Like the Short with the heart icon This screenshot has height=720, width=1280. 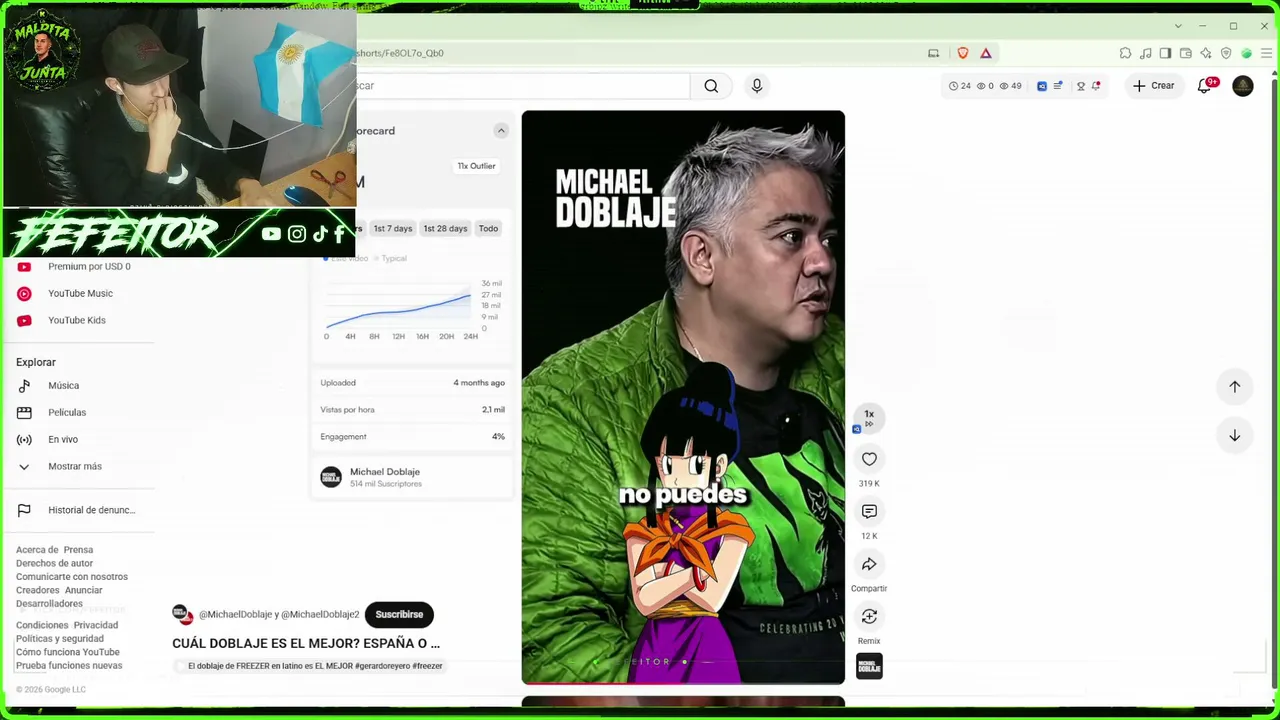(x=869, y=459)
